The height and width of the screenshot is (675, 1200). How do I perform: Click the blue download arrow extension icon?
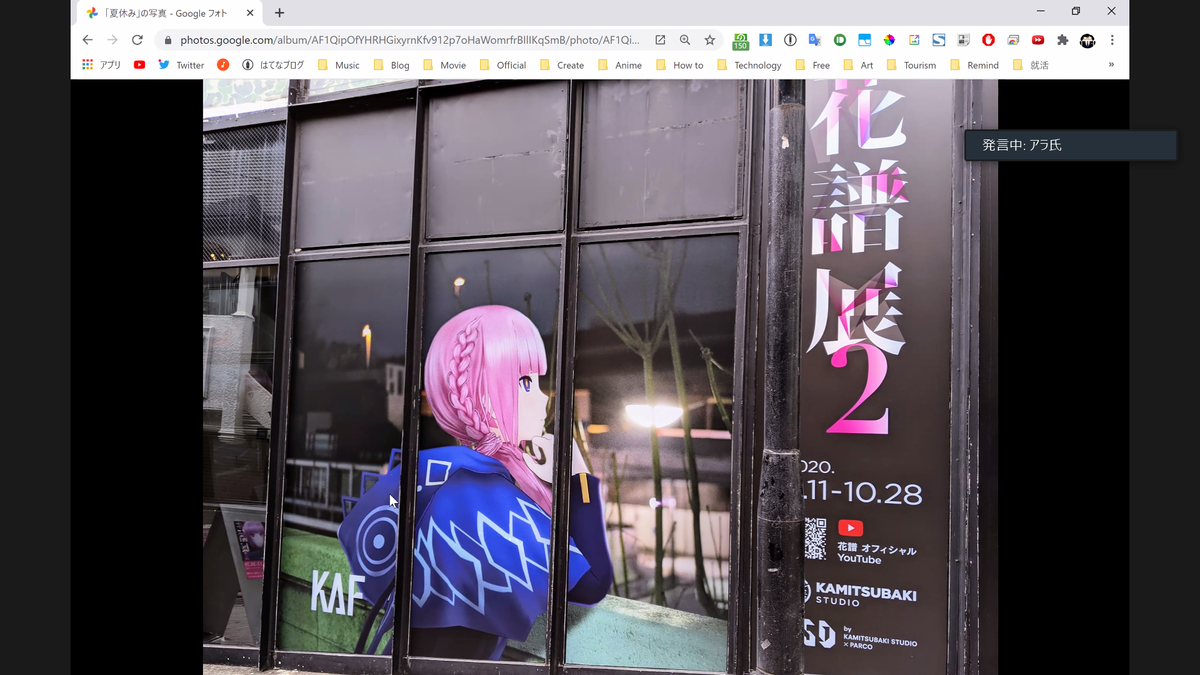(765, 40)
